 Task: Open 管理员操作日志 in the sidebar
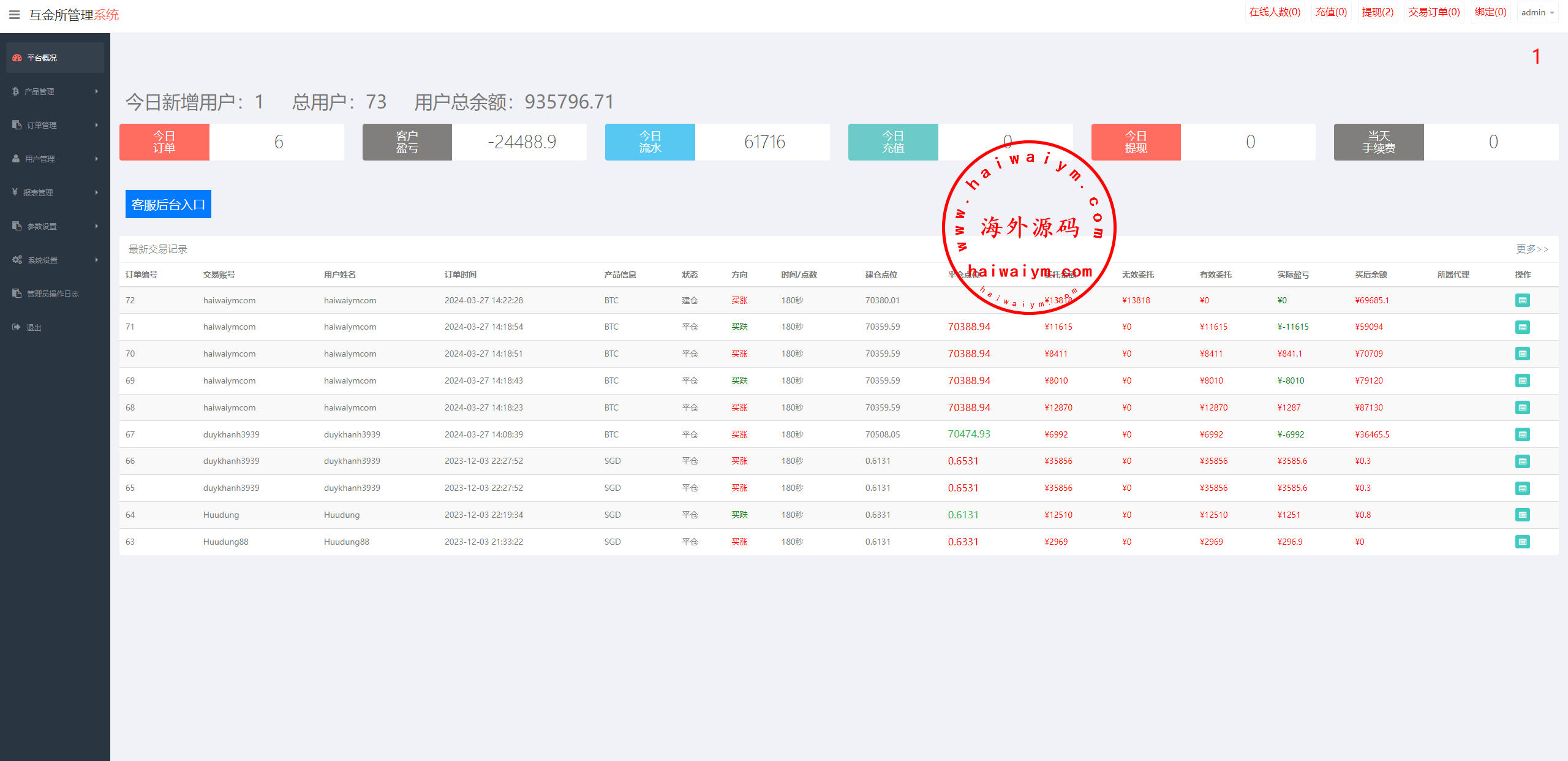coord(53,293)
